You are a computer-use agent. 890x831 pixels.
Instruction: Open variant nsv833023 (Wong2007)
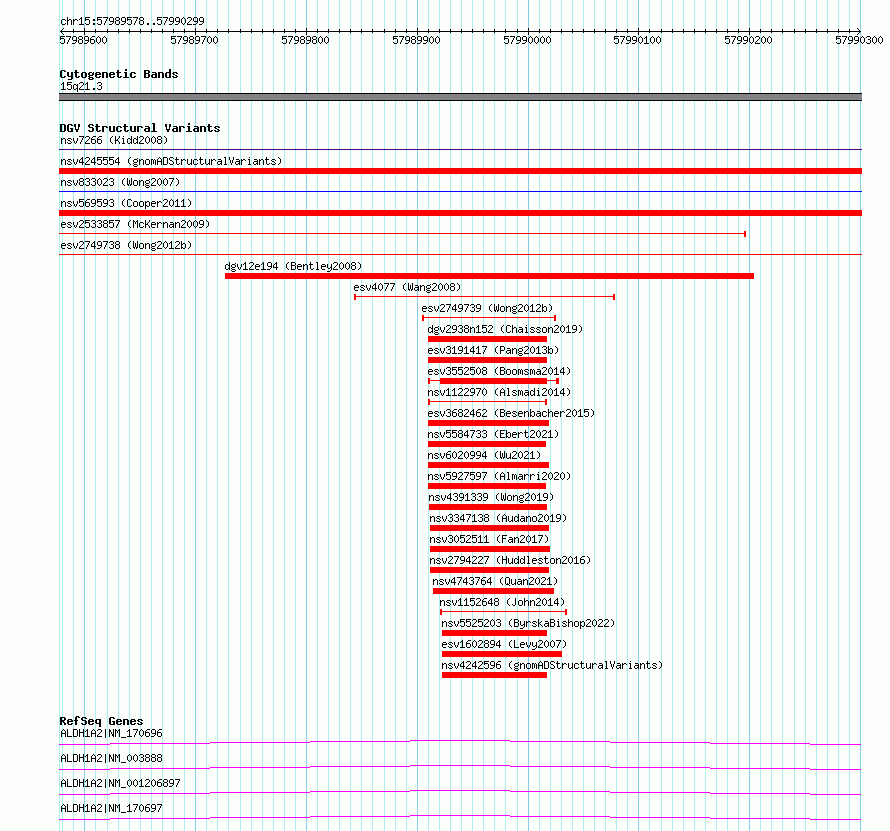[120, 182]
